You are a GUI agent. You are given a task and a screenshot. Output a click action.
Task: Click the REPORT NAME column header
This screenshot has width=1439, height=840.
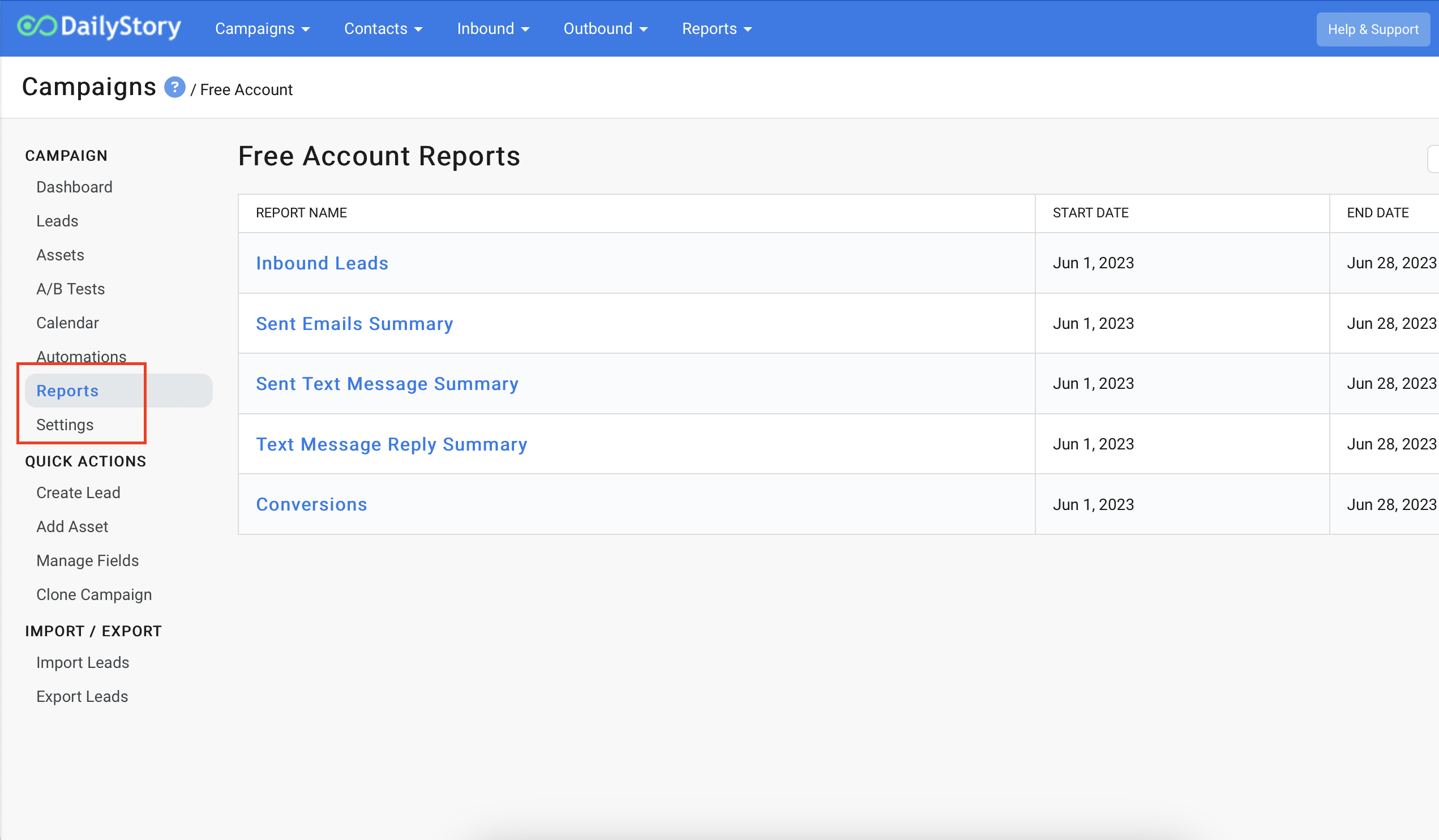(x=302, y=213)
